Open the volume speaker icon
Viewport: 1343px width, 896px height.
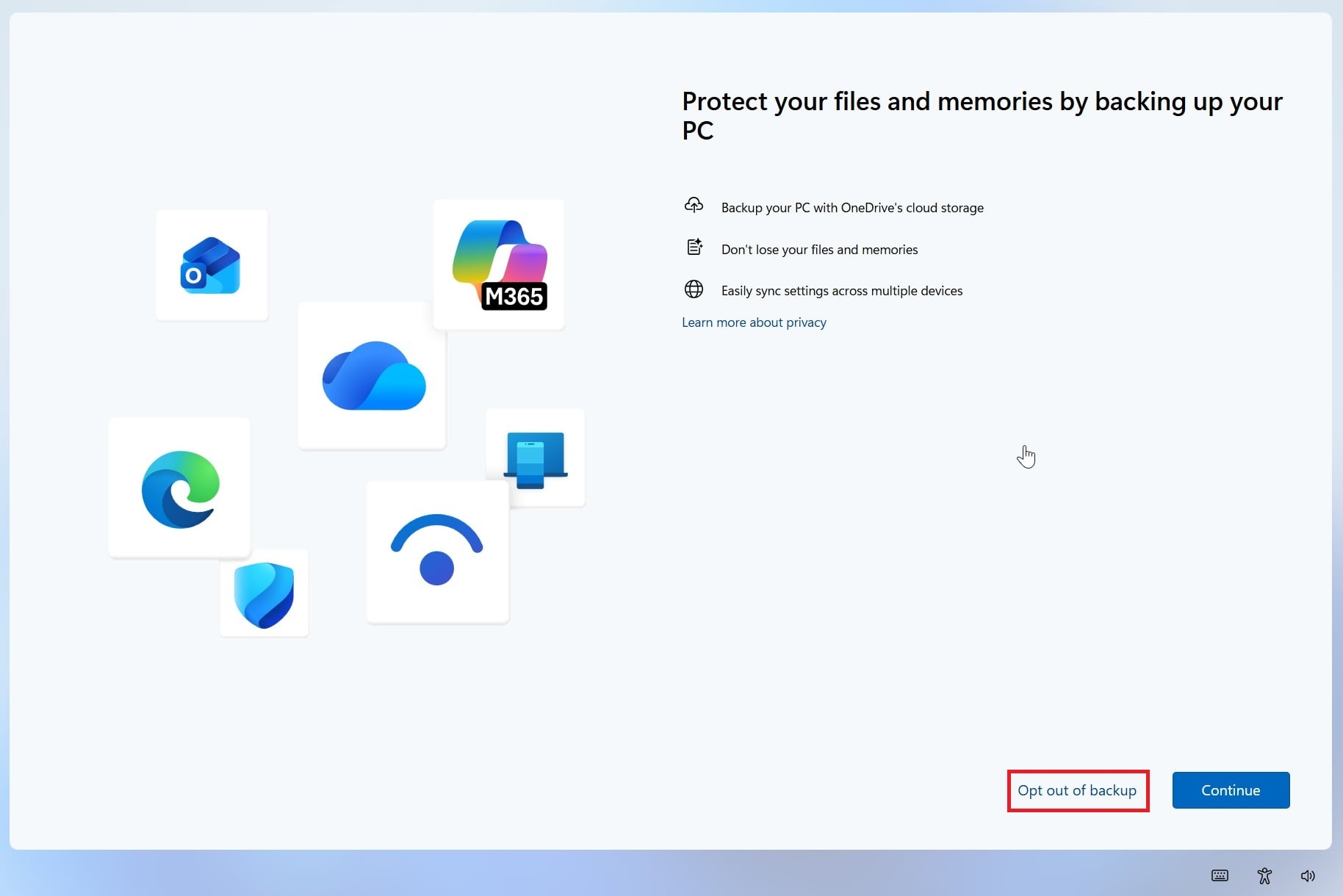1308,875
